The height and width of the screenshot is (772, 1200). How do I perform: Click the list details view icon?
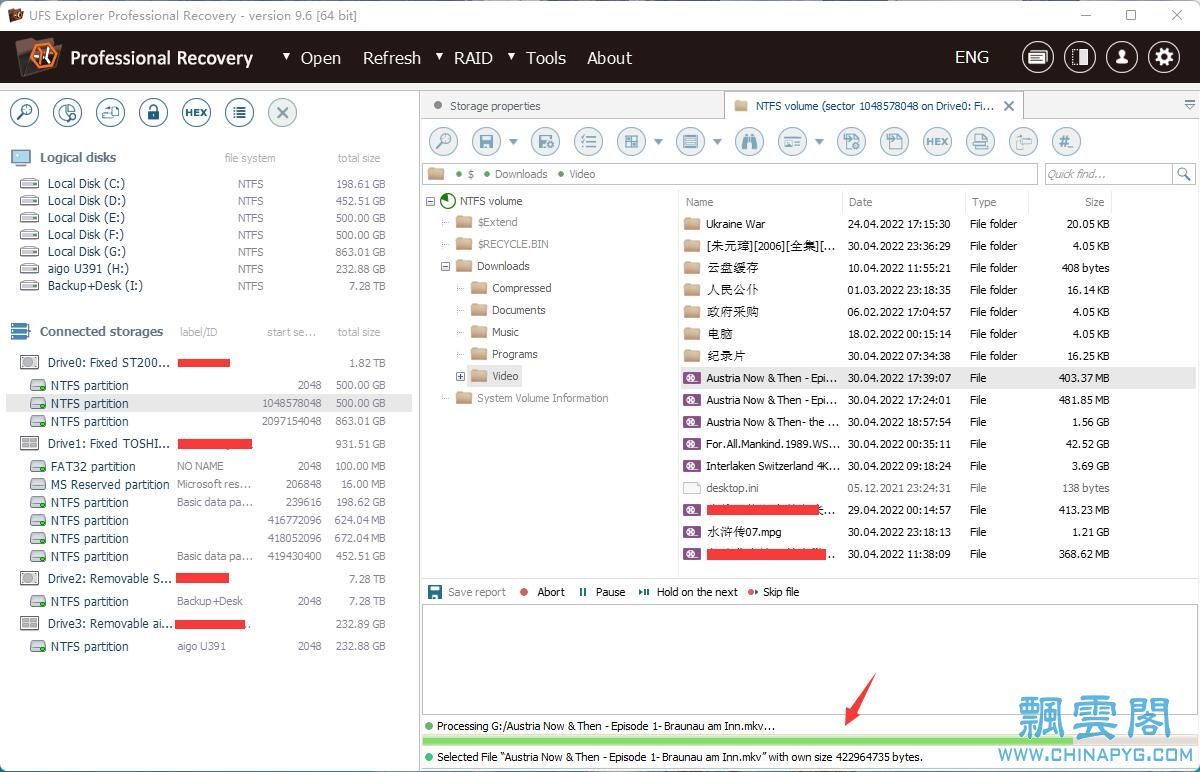[690, 141]
